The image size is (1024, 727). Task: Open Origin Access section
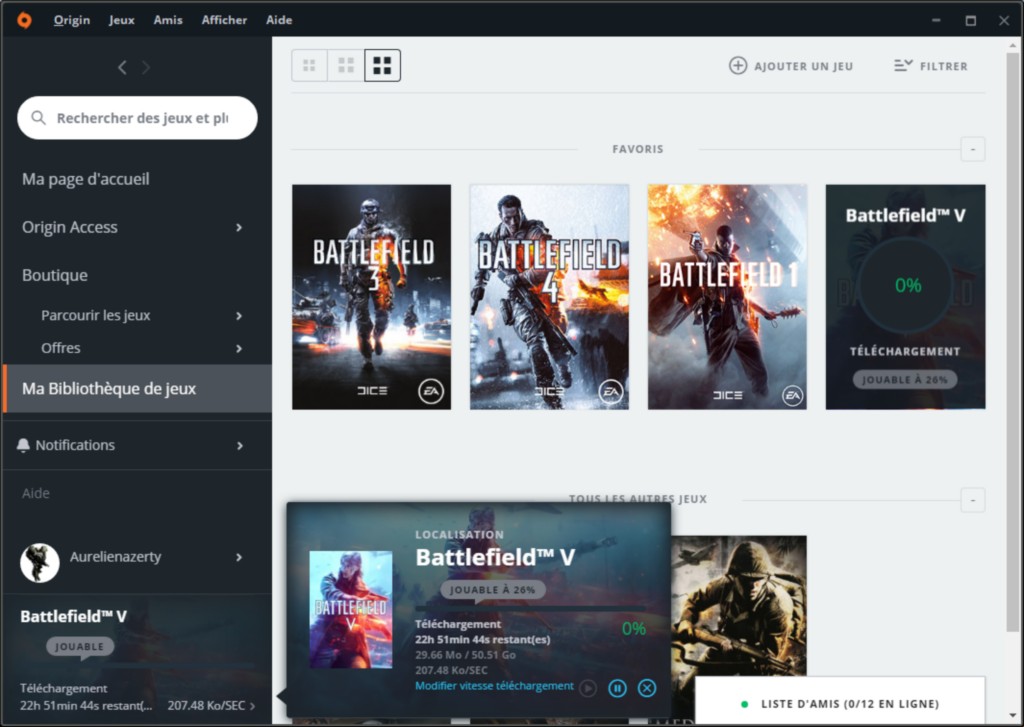point(70,227)
